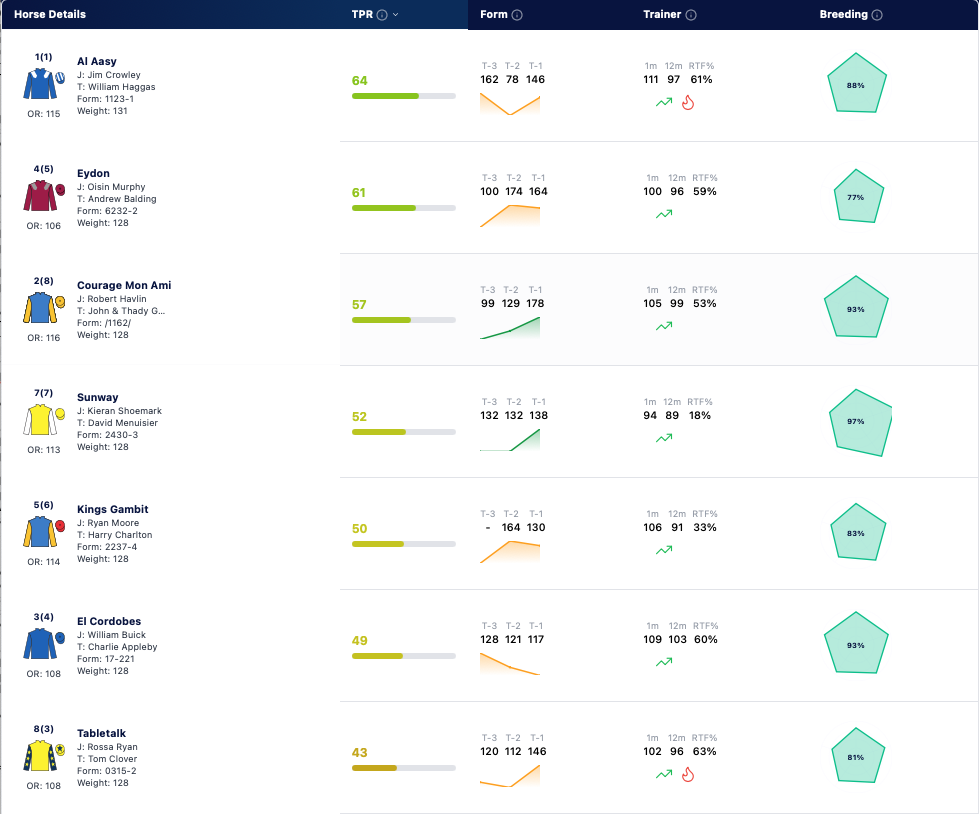The height and width of the screenshot is (814, 979).
Task: Click Al Aasy's blue jockey silks icon
Action: click(x=44, y=84)
